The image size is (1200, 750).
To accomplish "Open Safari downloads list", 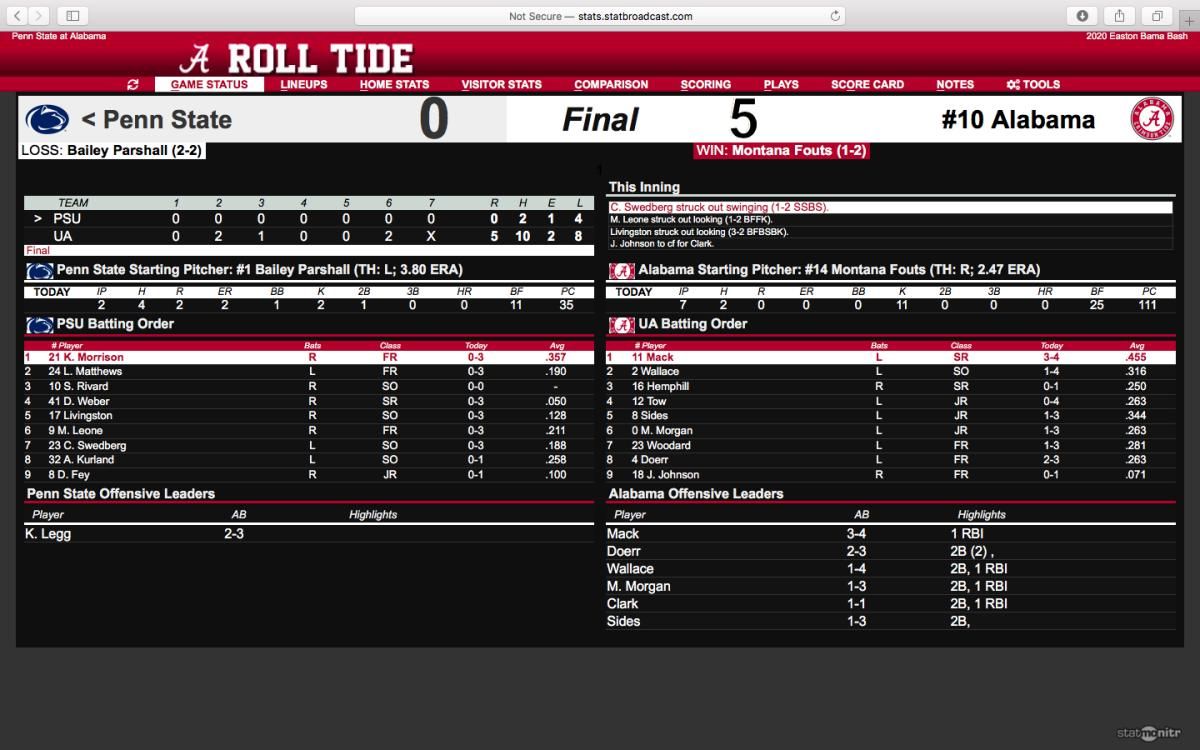I will tap(1082, 16).
